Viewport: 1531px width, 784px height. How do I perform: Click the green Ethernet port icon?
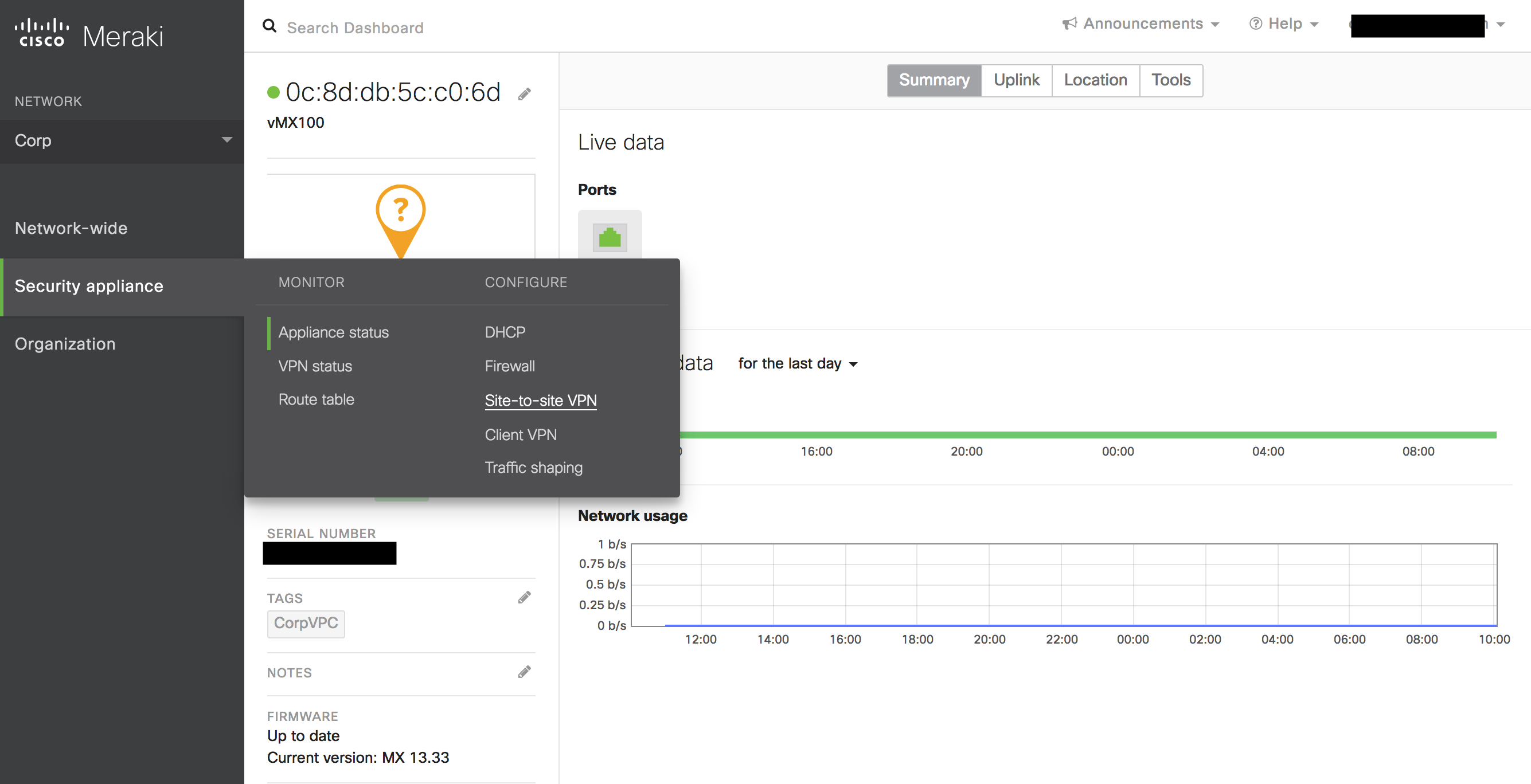[x=609, y=238]
